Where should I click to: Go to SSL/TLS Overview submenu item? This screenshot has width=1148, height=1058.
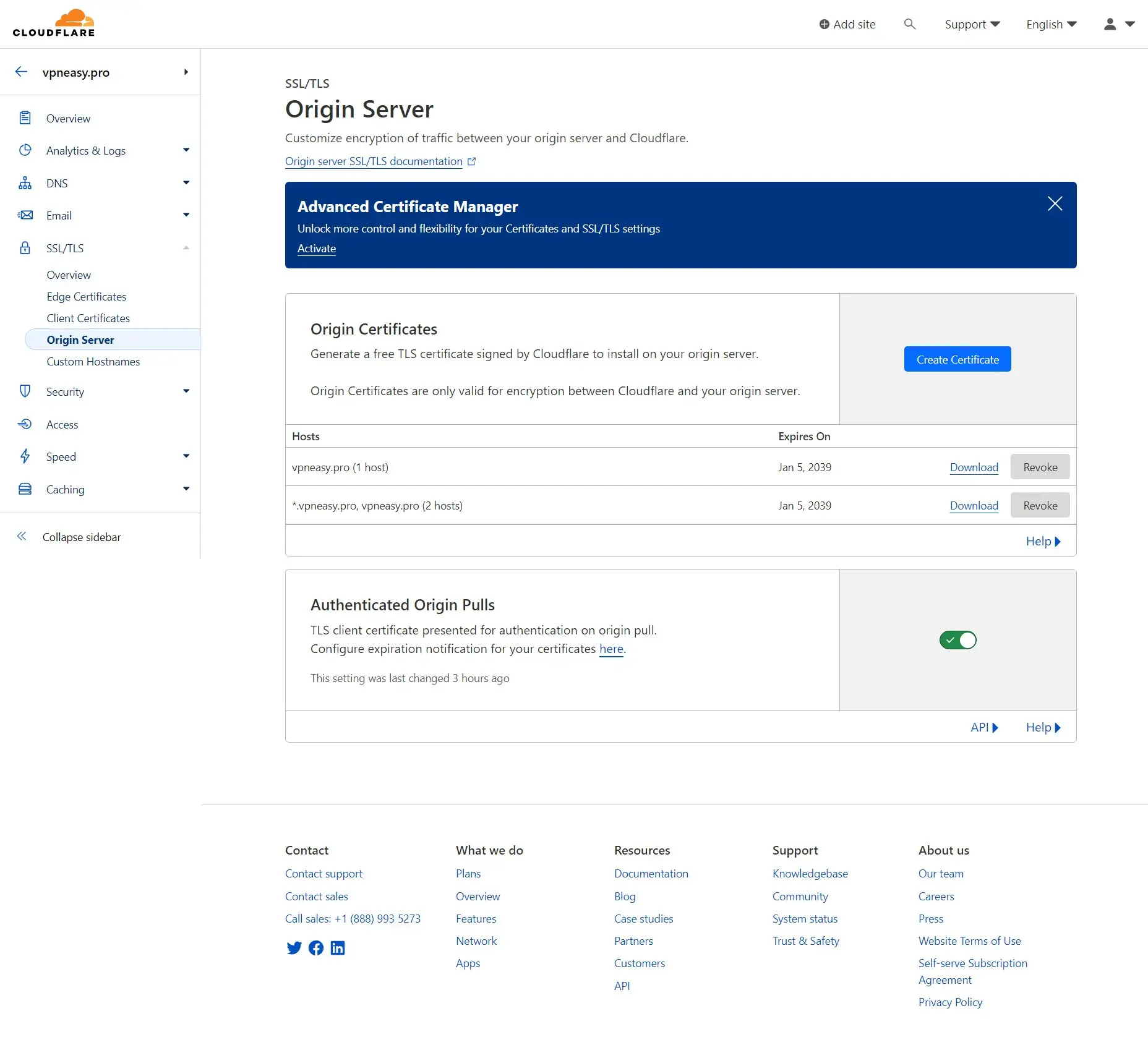click(x=69, y=275)
